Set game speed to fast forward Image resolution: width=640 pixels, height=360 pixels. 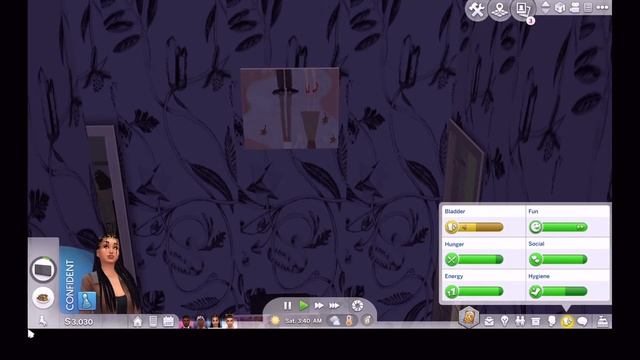[x=319, y=305]
